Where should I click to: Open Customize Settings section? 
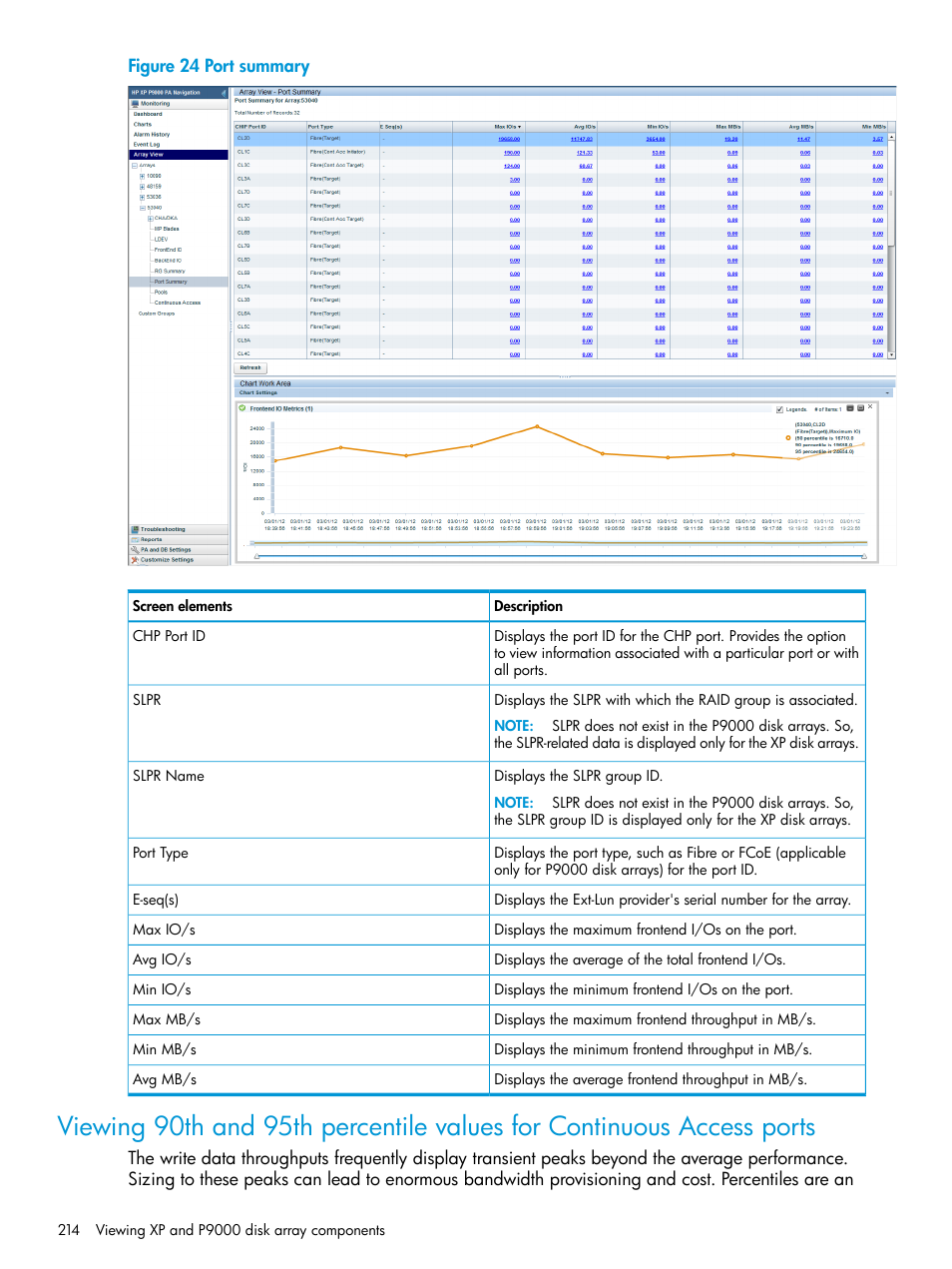pos(179,560)
